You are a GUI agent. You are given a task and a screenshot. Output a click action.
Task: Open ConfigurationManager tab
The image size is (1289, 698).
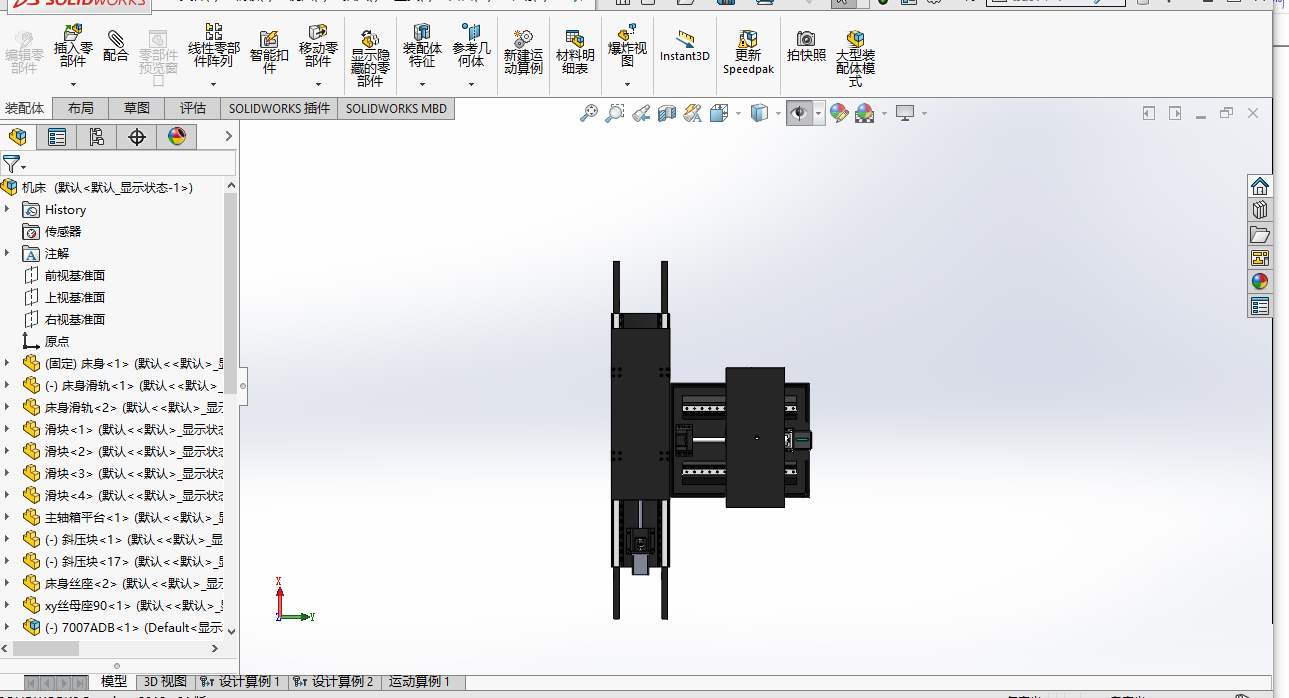click(x=97, y=137)
